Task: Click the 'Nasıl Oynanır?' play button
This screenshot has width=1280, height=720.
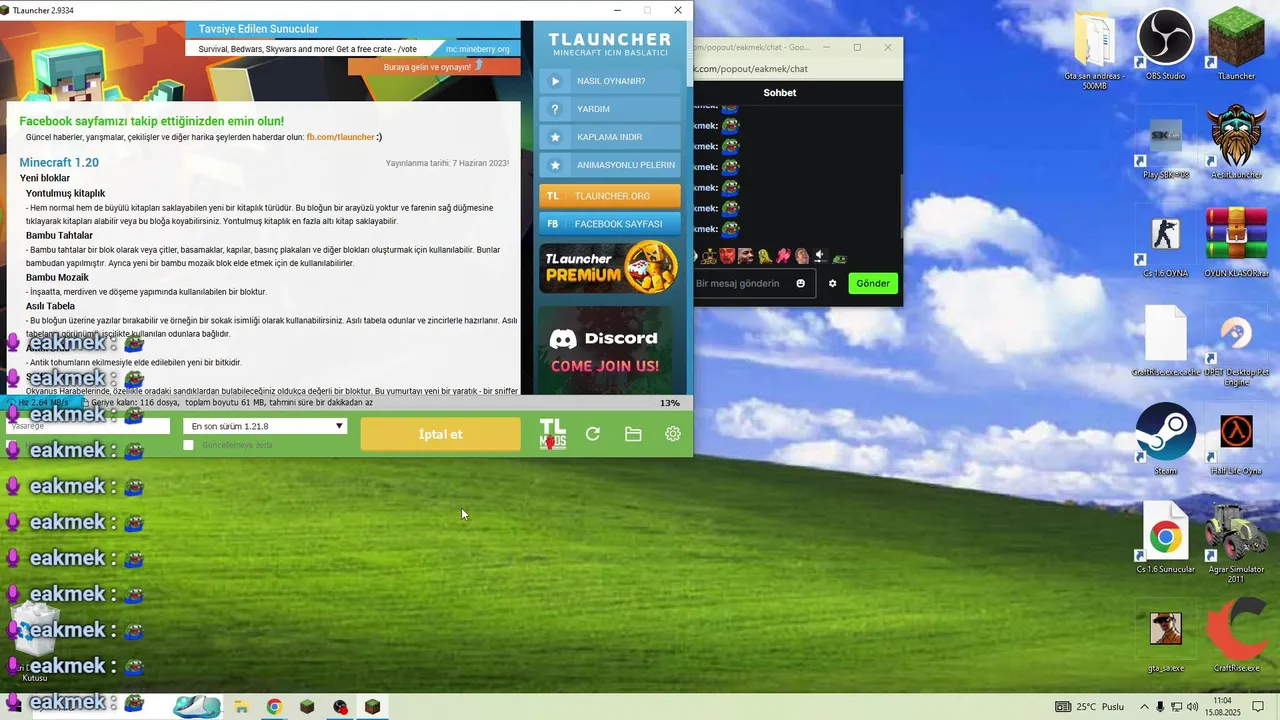Action: 610,81
